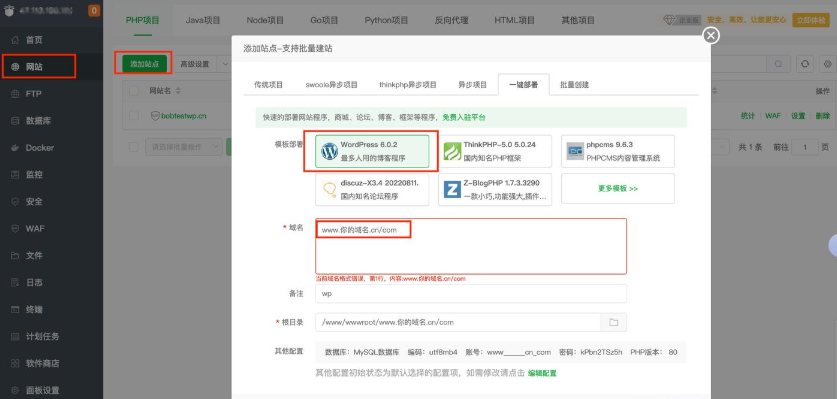Viewport: 837px width, 399px height.
Task: Open folder browser for root directory
Action: [614, 322]
